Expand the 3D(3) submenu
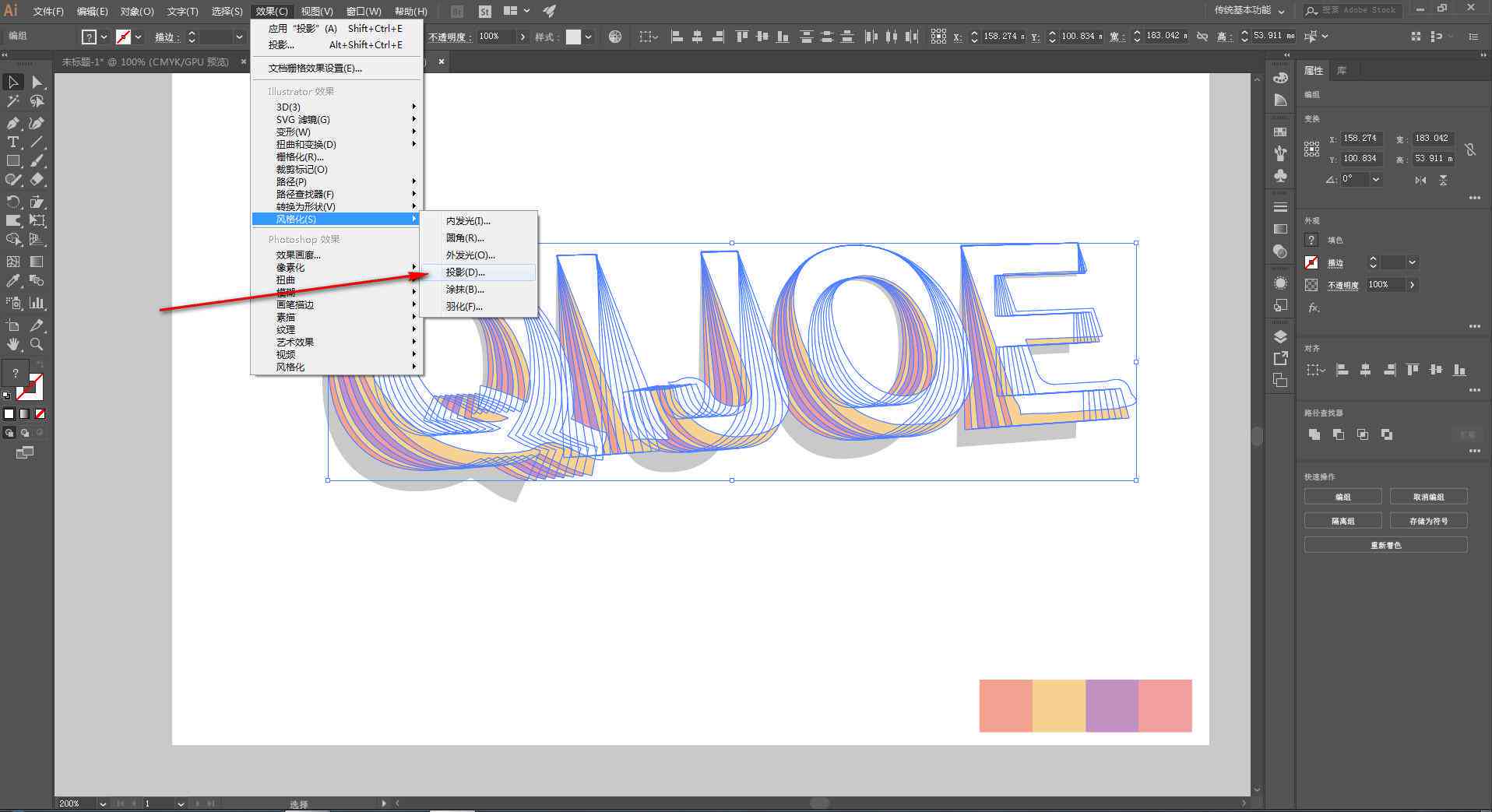This screenshot has width=1492, height=812. click(x=337, y=107)
